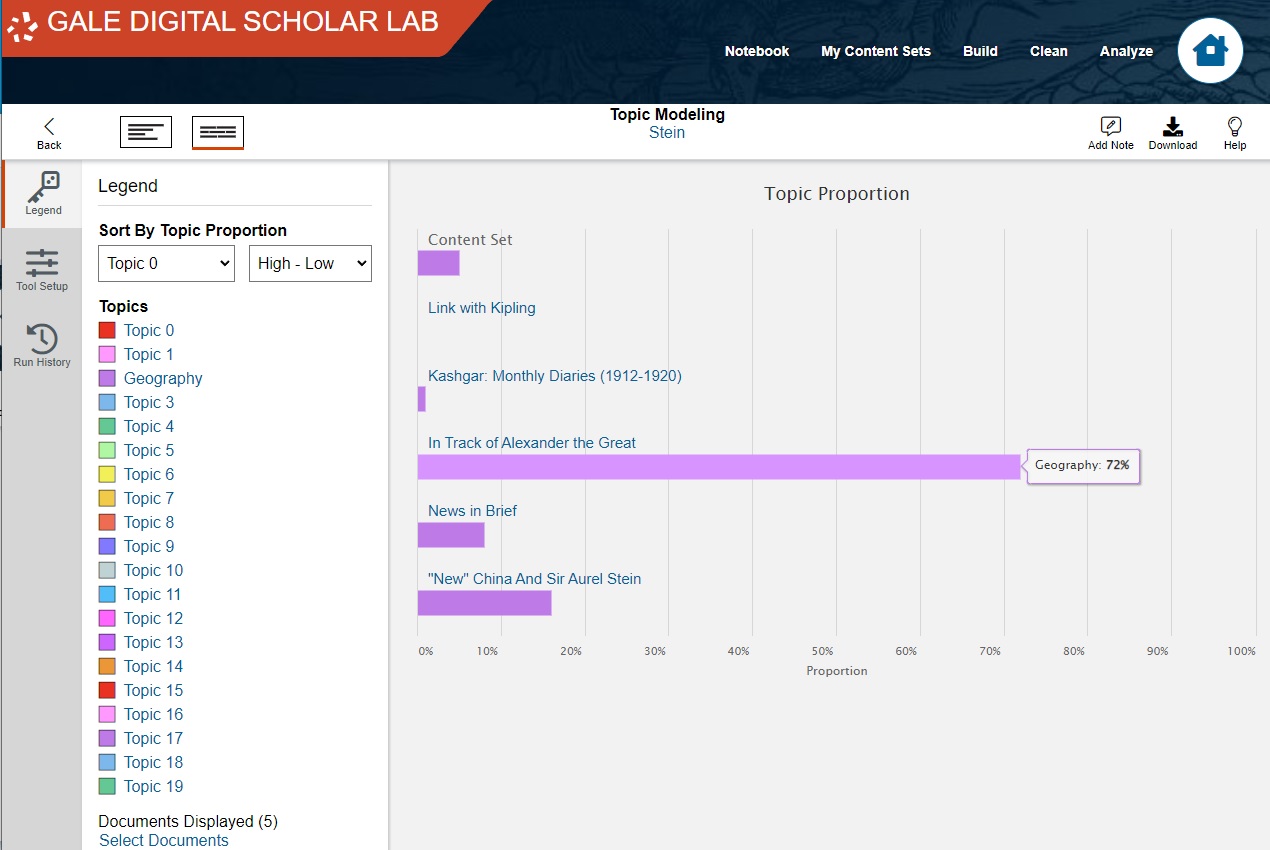Open Kashgar: Monthly Diaries document link
1270x850 pixels.
(x=555, y=376)
